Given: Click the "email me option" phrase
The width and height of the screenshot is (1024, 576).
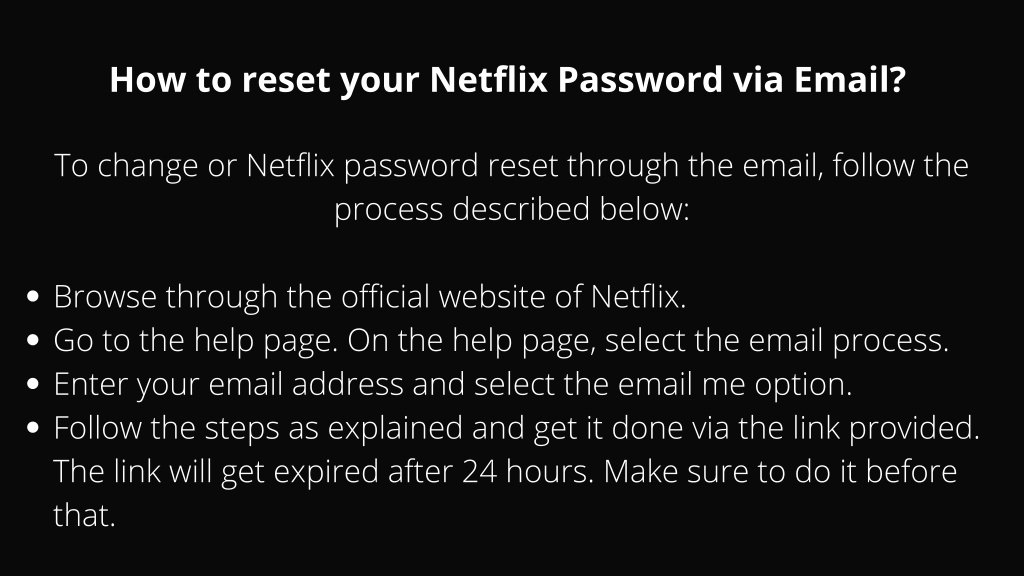Looking at the screenshot, I should coord(735,384).
